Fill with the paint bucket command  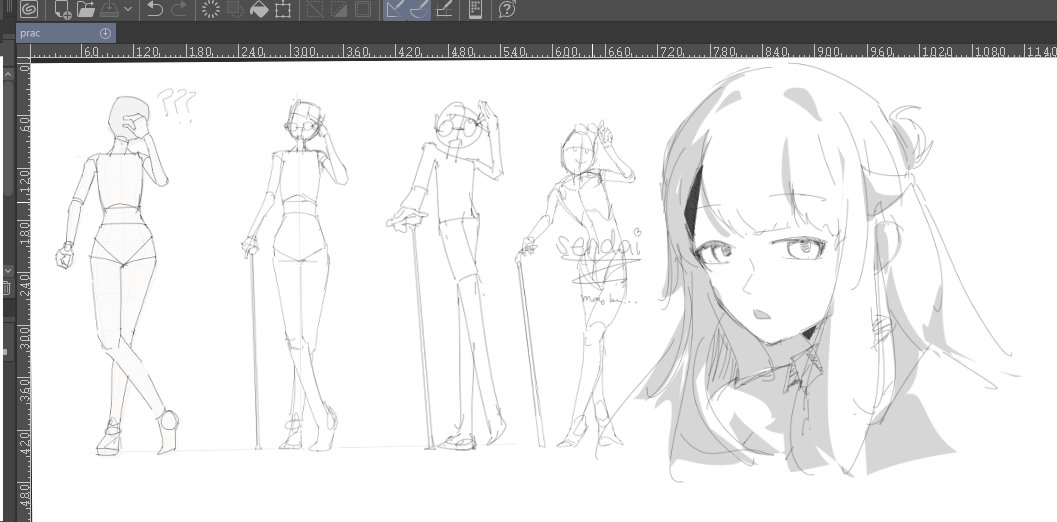(260, 9)
